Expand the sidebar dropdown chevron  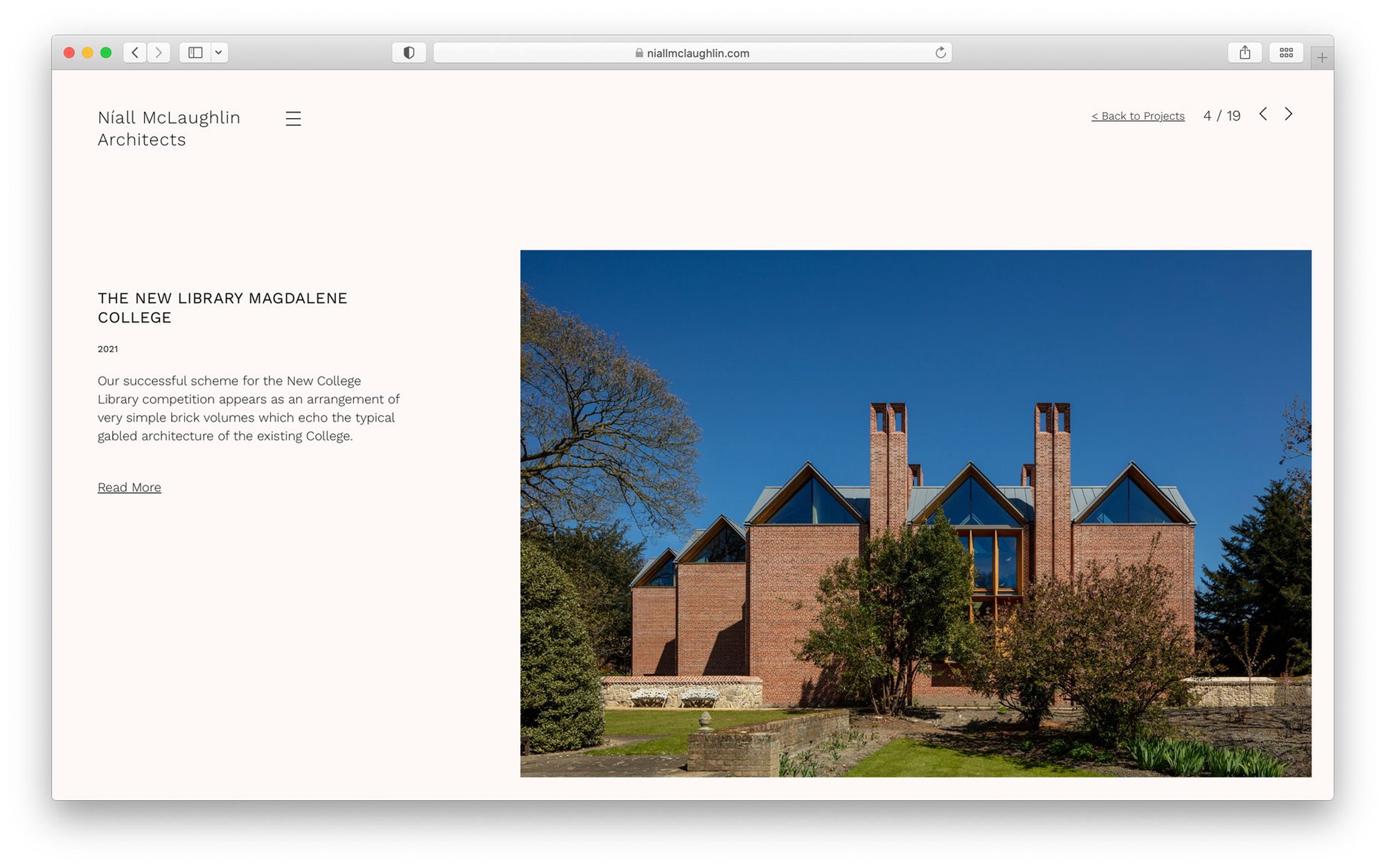[218, 53]
